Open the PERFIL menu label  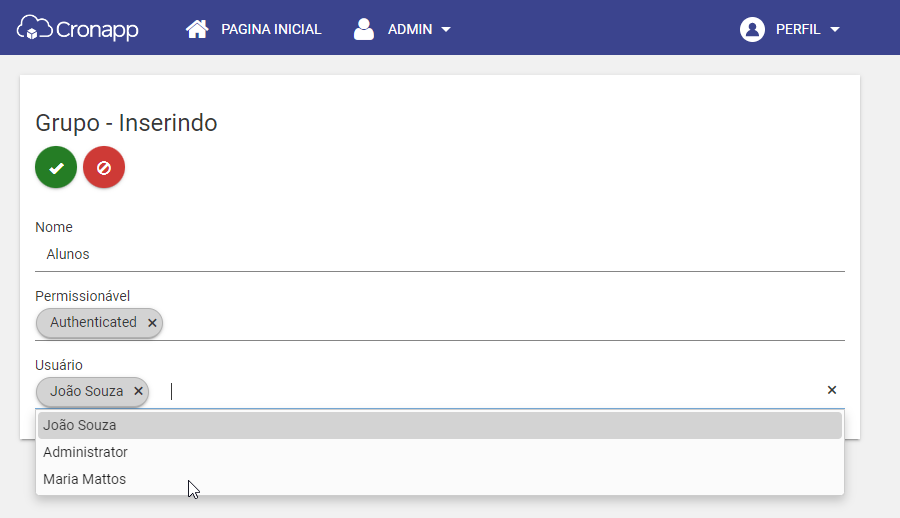point(798,29)
